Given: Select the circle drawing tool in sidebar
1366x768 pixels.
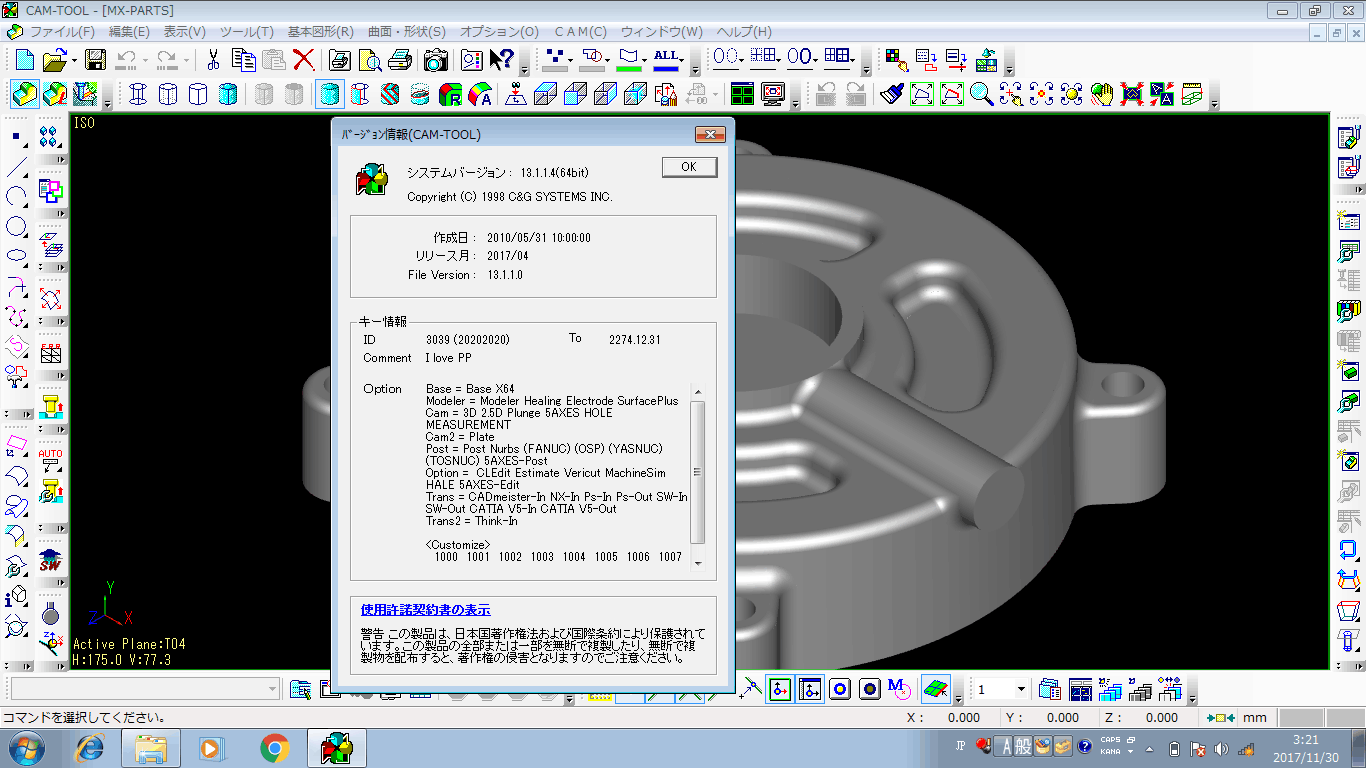Looking at the screenshot, I should coord(17,226).
